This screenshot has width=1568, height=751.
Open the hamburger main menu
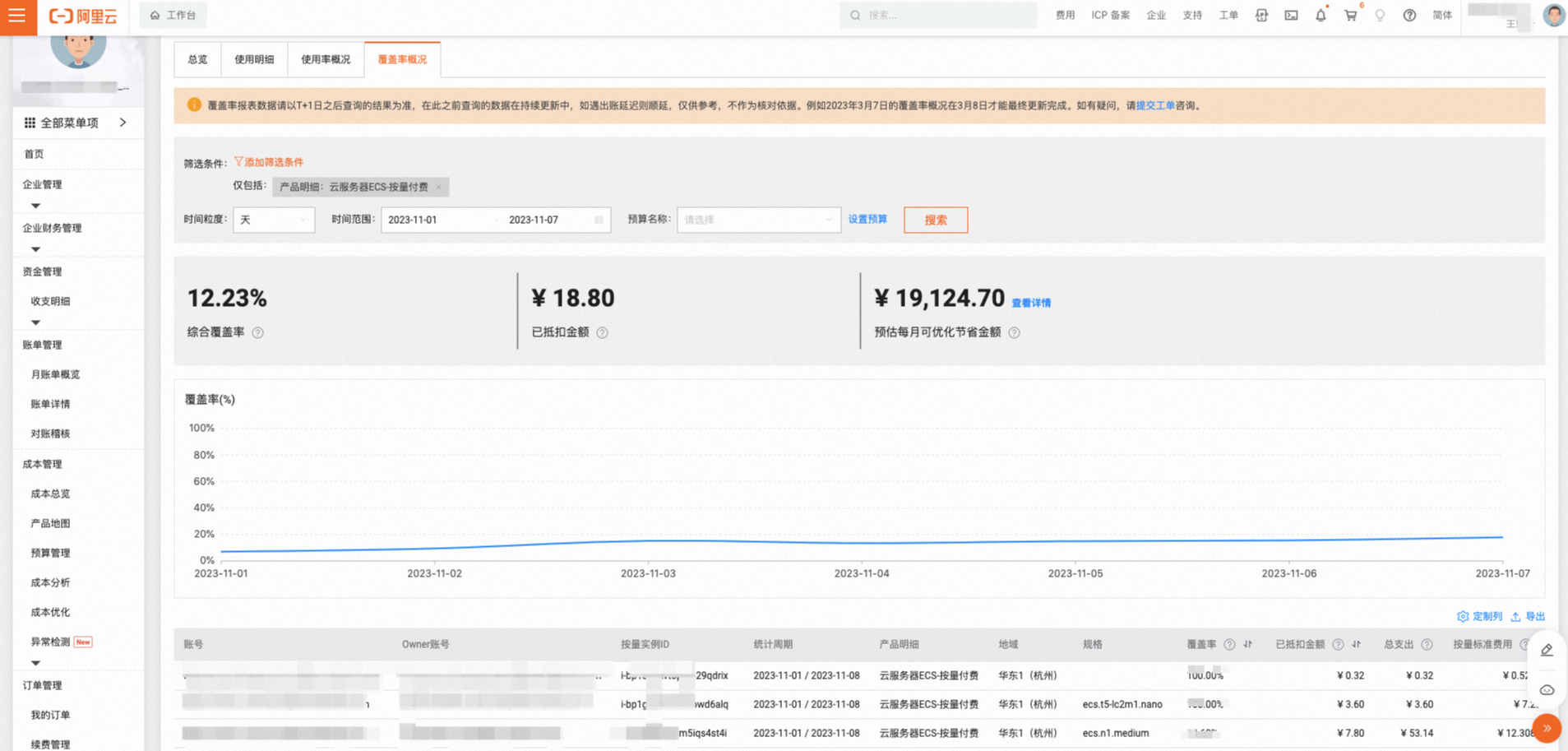[x=17, y=16]
